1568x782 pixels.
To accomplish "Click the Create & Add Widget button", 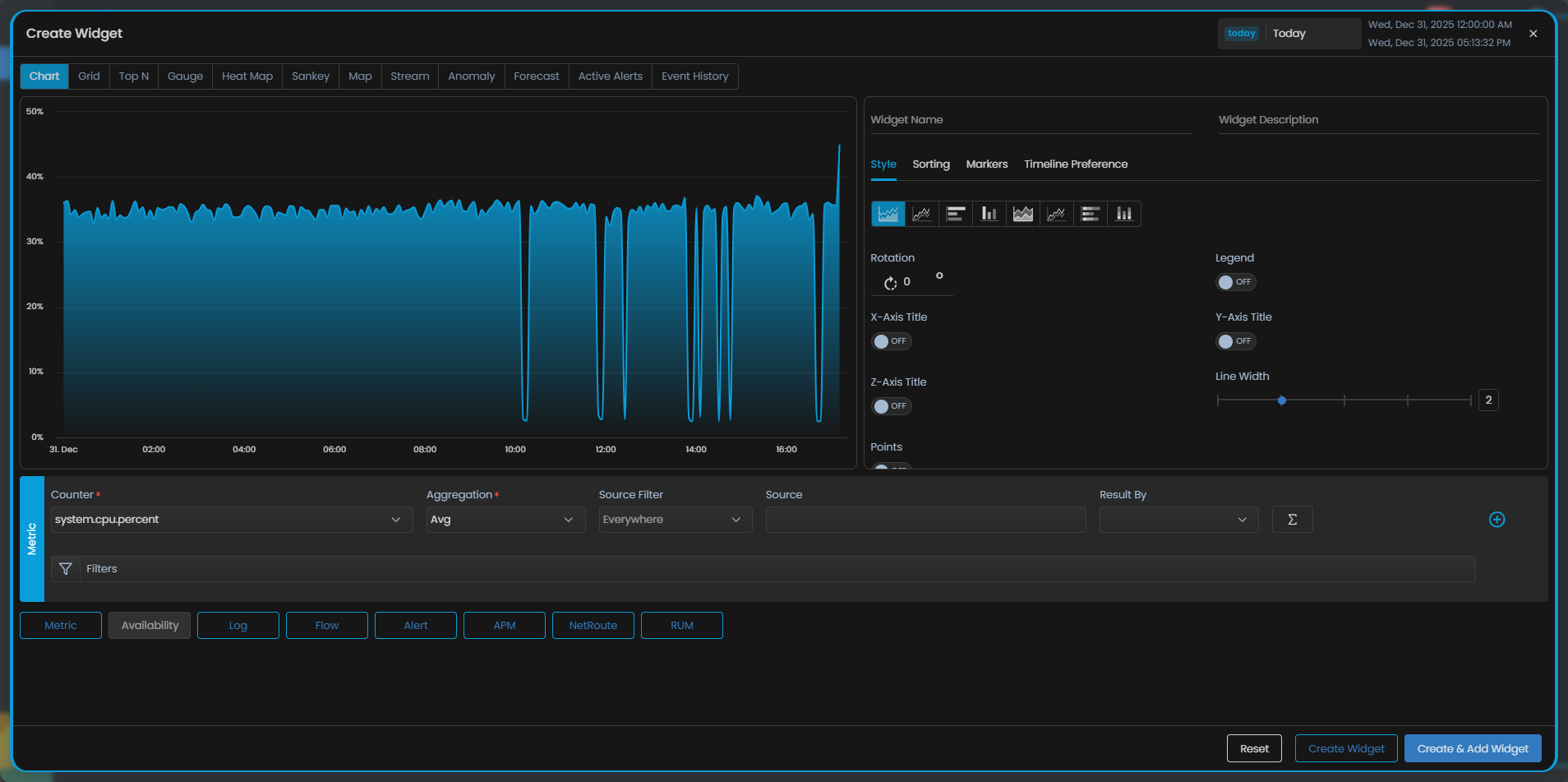I will pyautogui.click(x=1472, y=748).
